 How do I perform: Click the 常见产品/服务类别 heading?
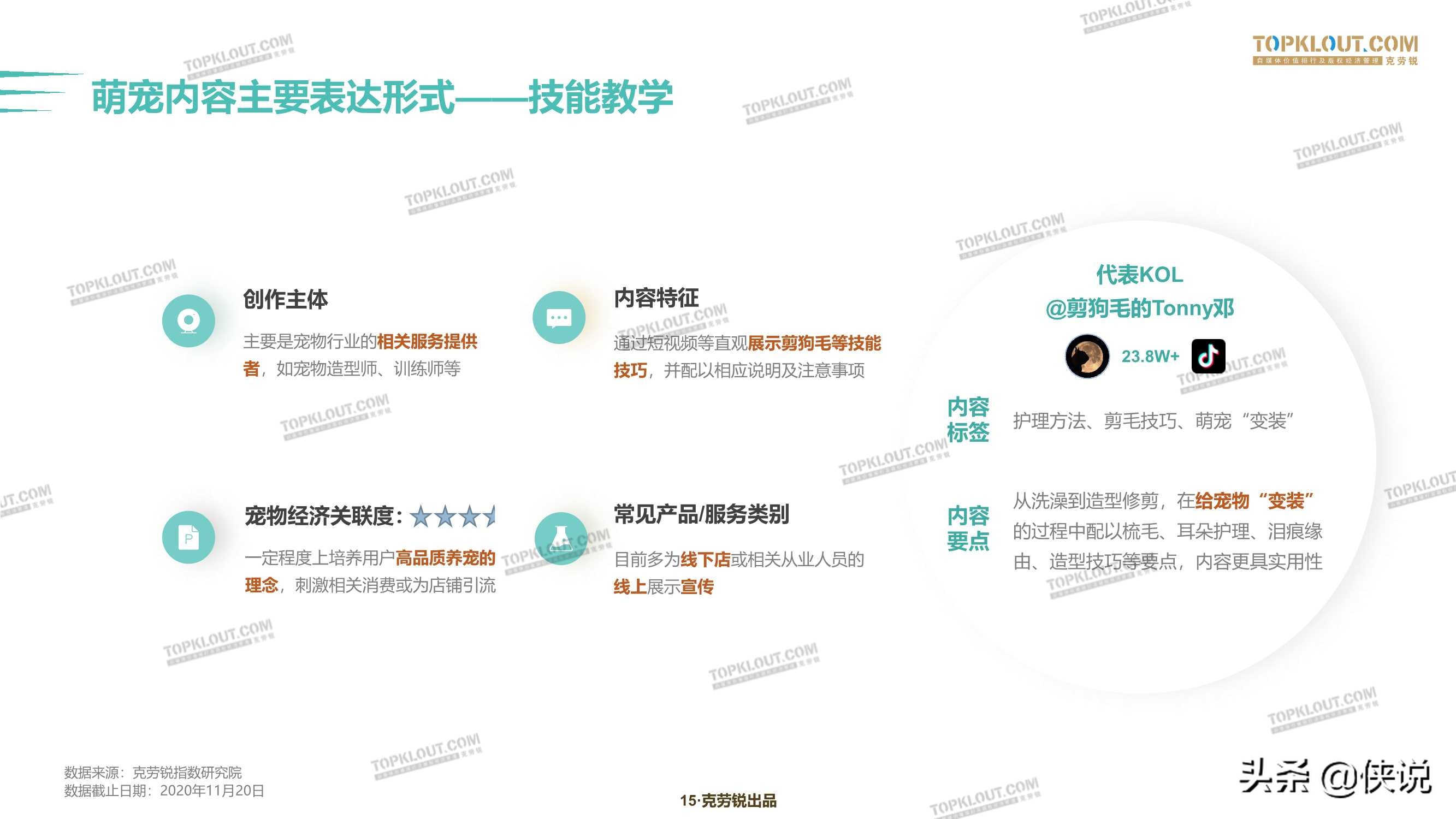coord(701,514)
